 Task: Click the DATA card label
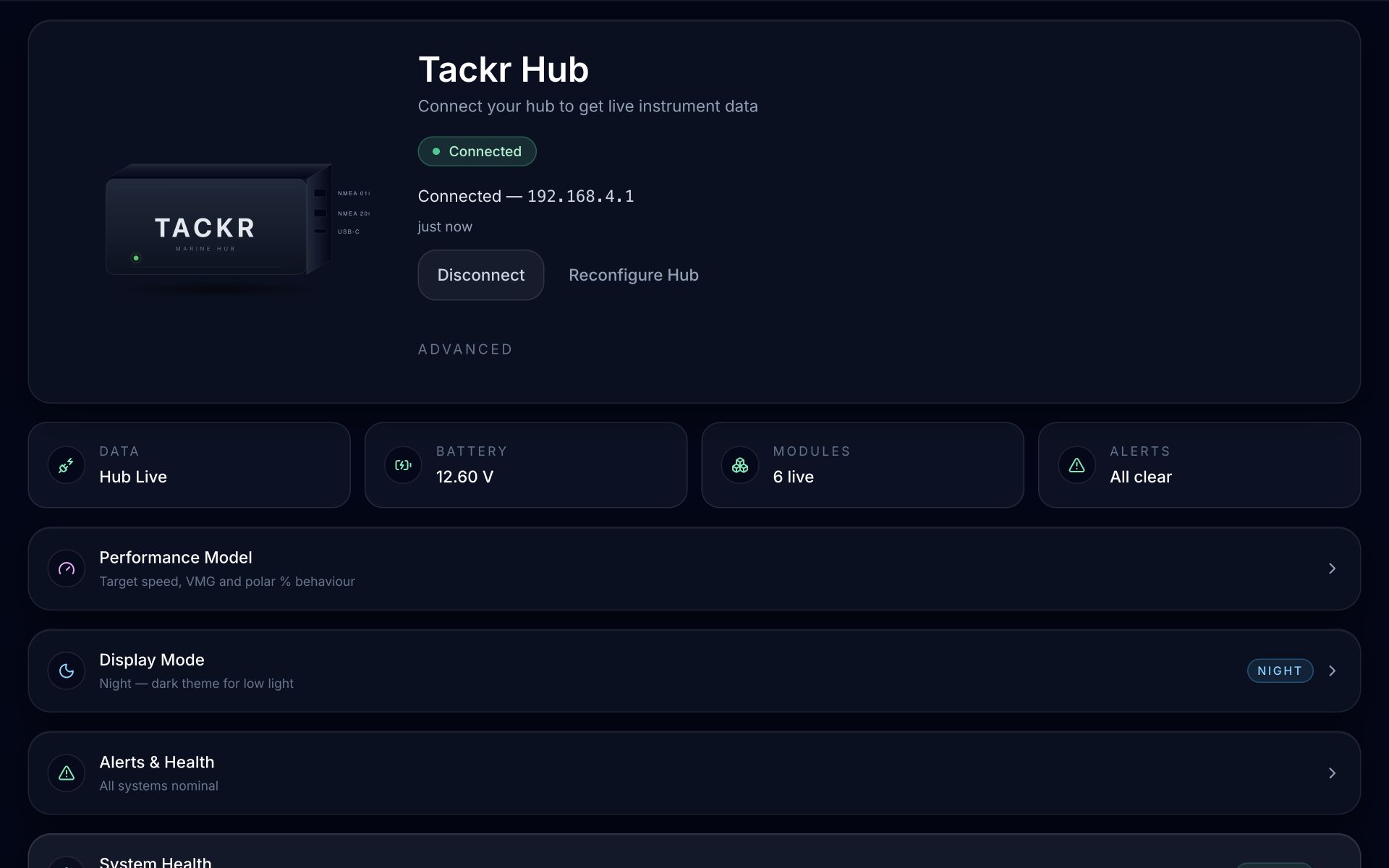(x=119, y=451)
